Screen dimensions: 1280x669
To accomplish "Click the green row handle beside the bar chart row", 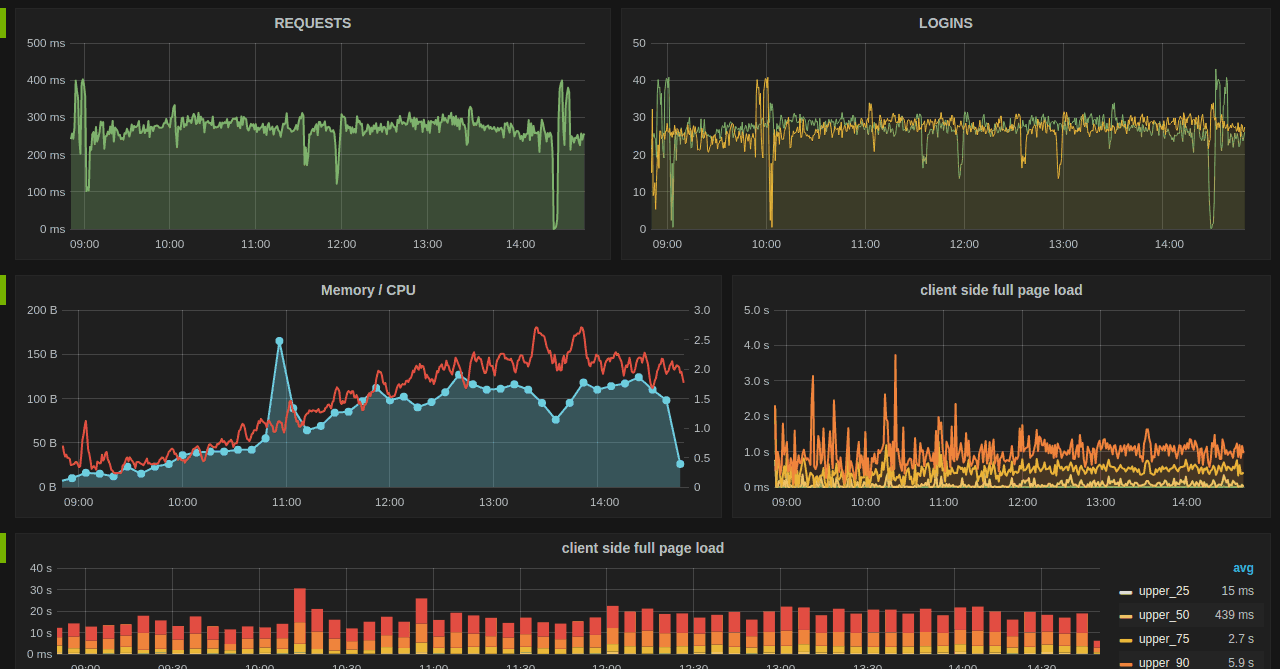I will [x=3, y=548].
